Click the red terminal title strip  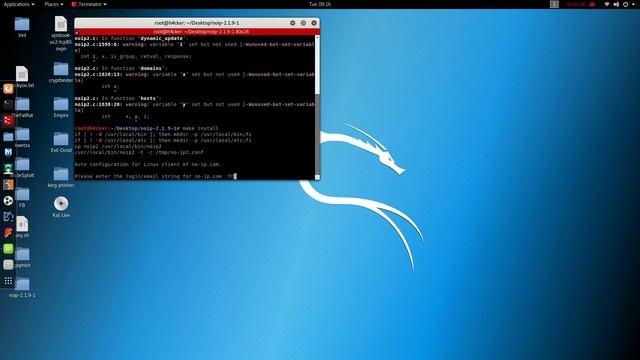pos(197,31)
